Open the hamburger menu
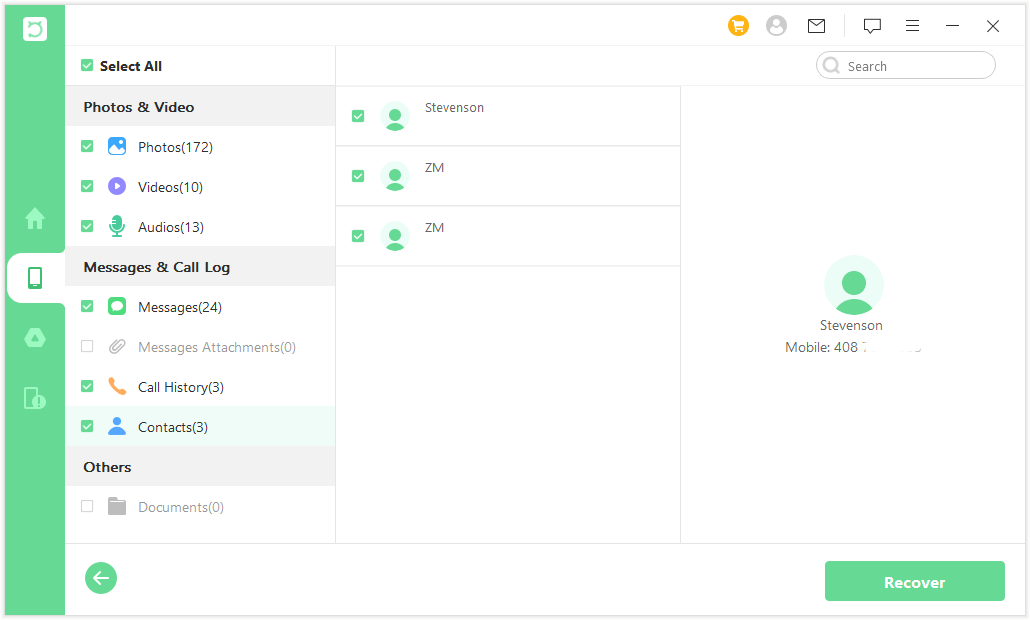This screenshot has height=620, width=1030. click(912, 26)
